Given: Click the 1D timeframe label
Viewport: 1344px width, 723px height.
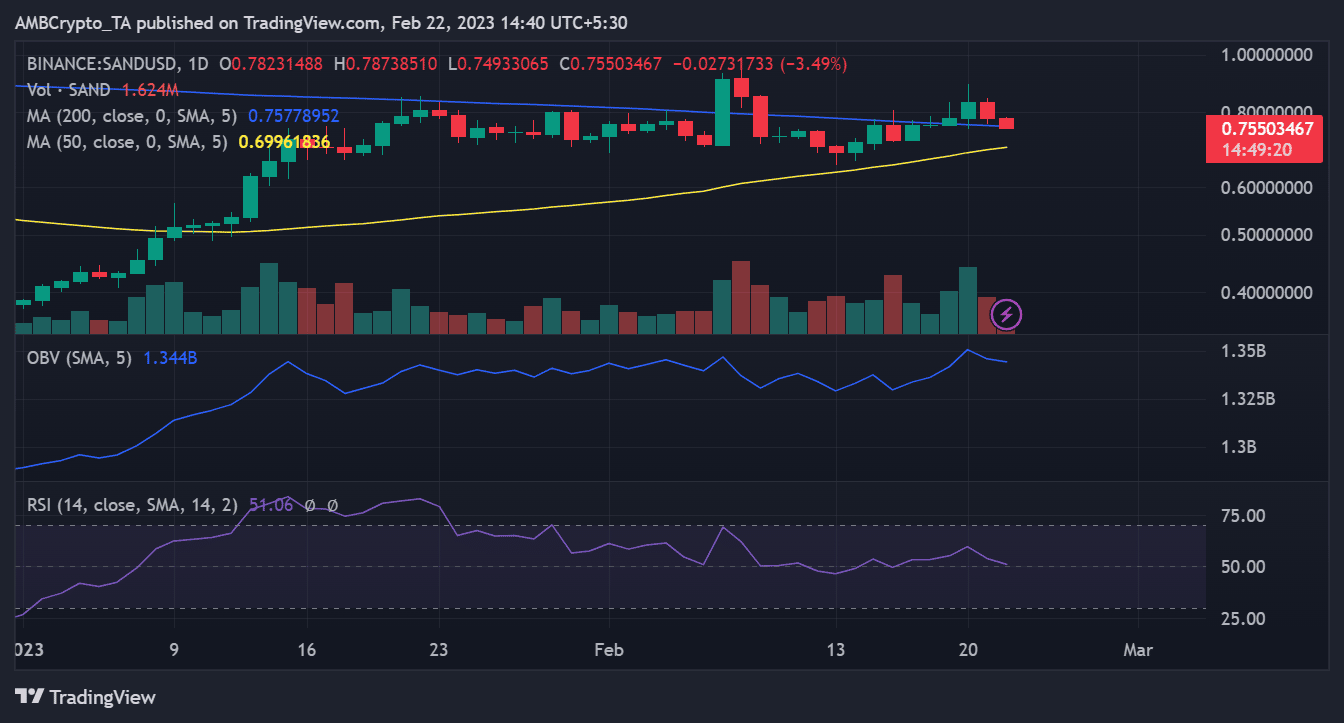Looking at the screenshot, I should 198,64.
